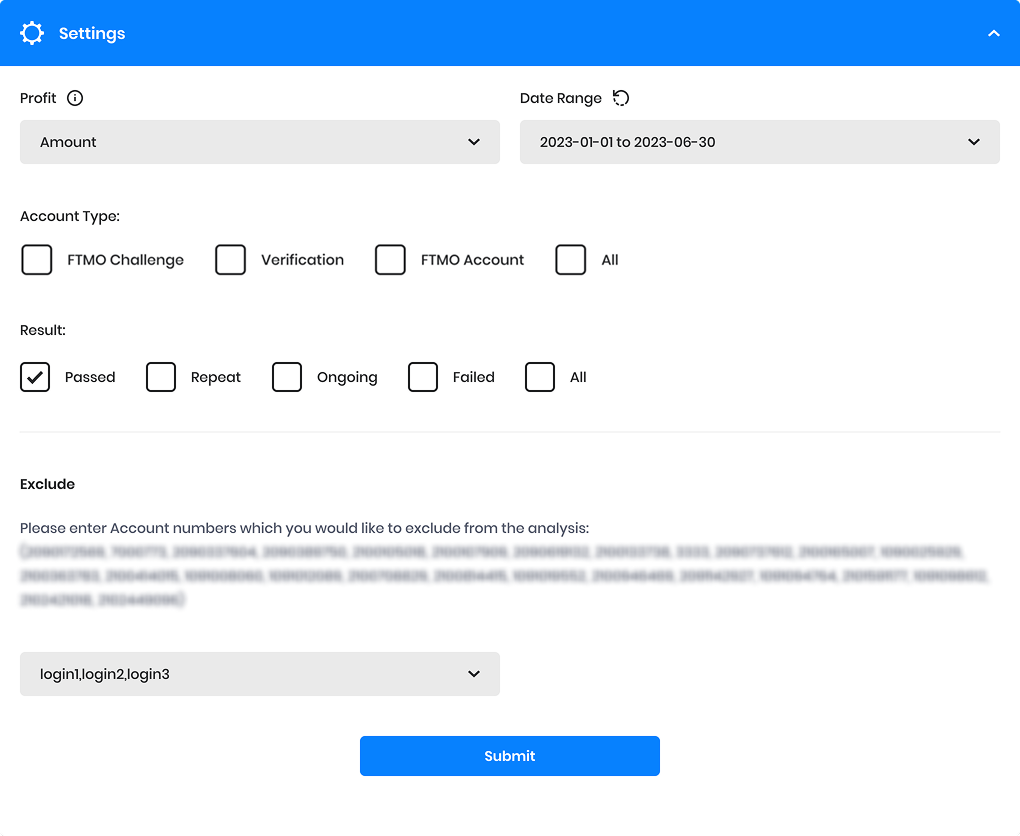The width and height of the screenshot is (1020, 836).
Task: Open the Profit Amount dropdown
Action: pos(260,142)
